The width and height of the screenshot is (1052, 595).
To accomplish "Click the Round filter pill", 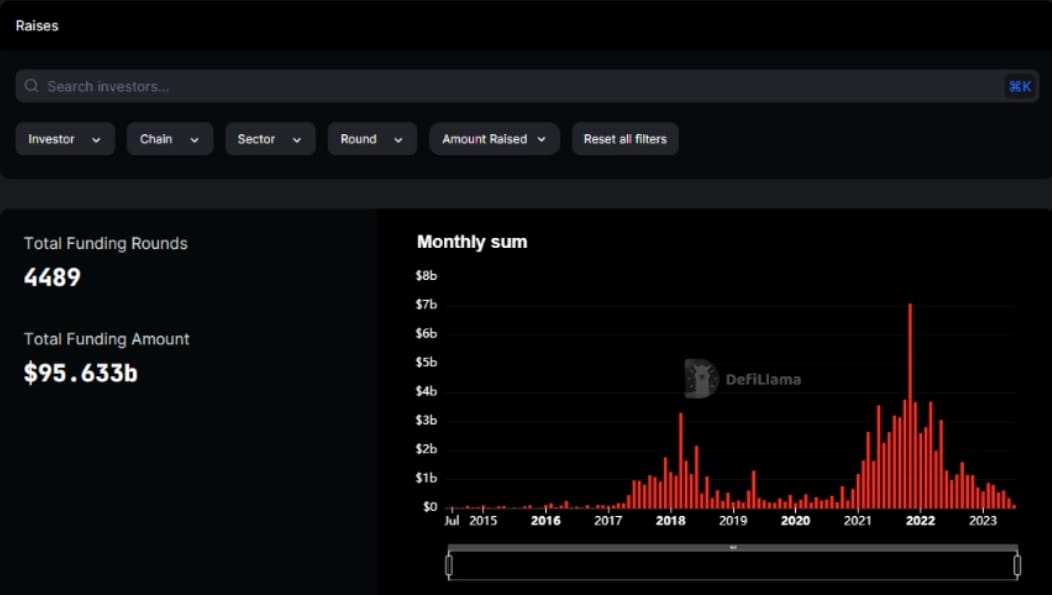I will point(372,139).
